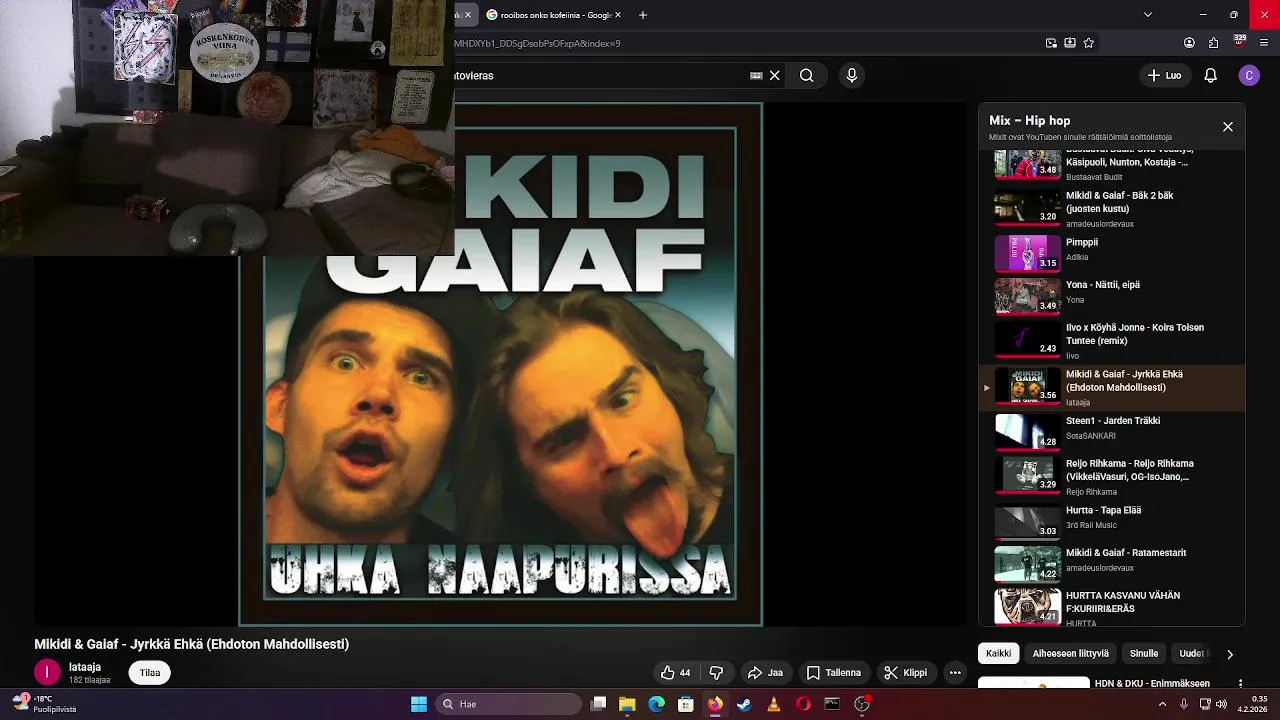
Task: Dislike the video with thumbs down
Action: (x=716, y=673)
